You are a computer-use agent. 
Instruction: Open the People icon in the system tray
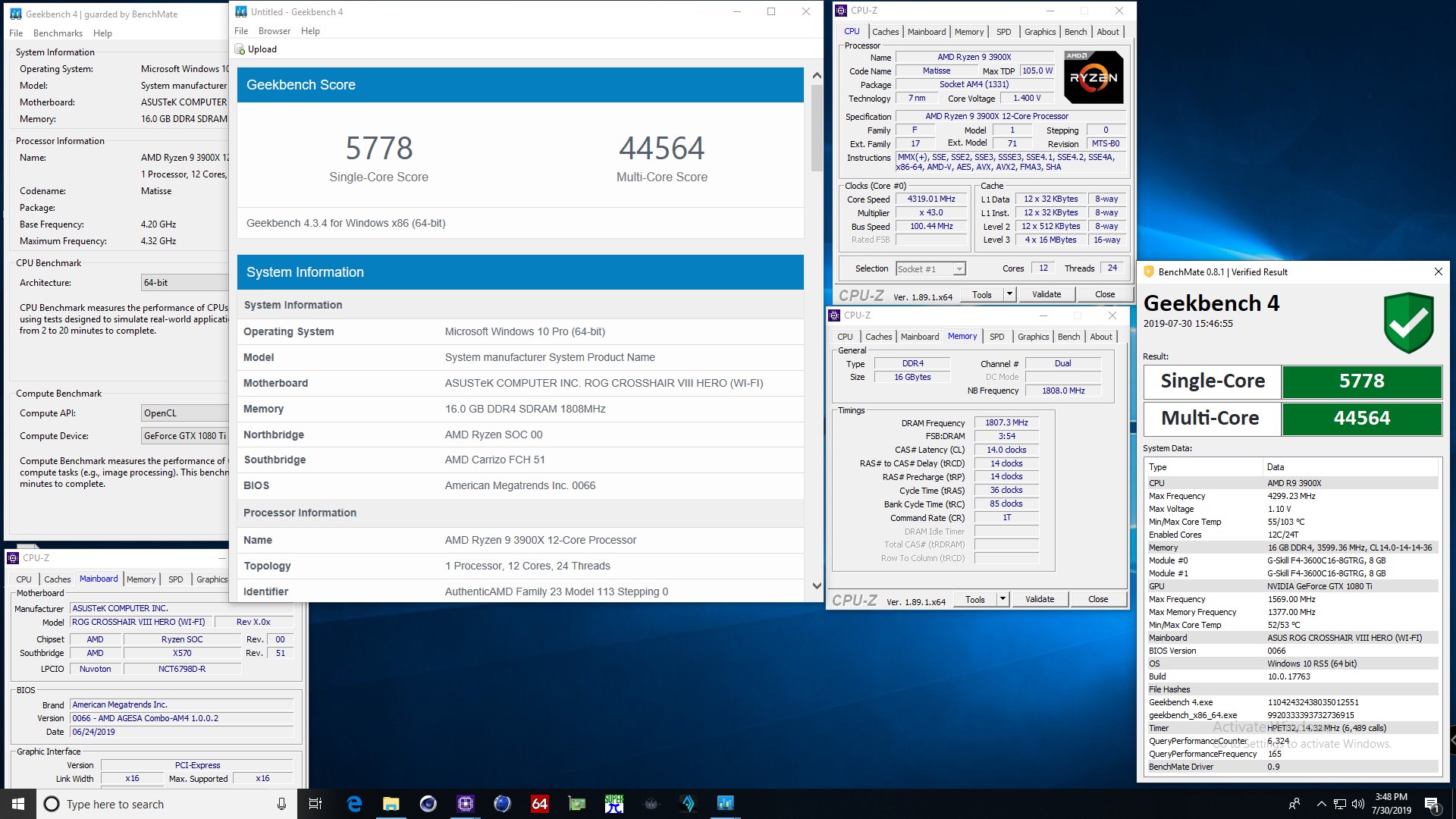click(1294, 804)
